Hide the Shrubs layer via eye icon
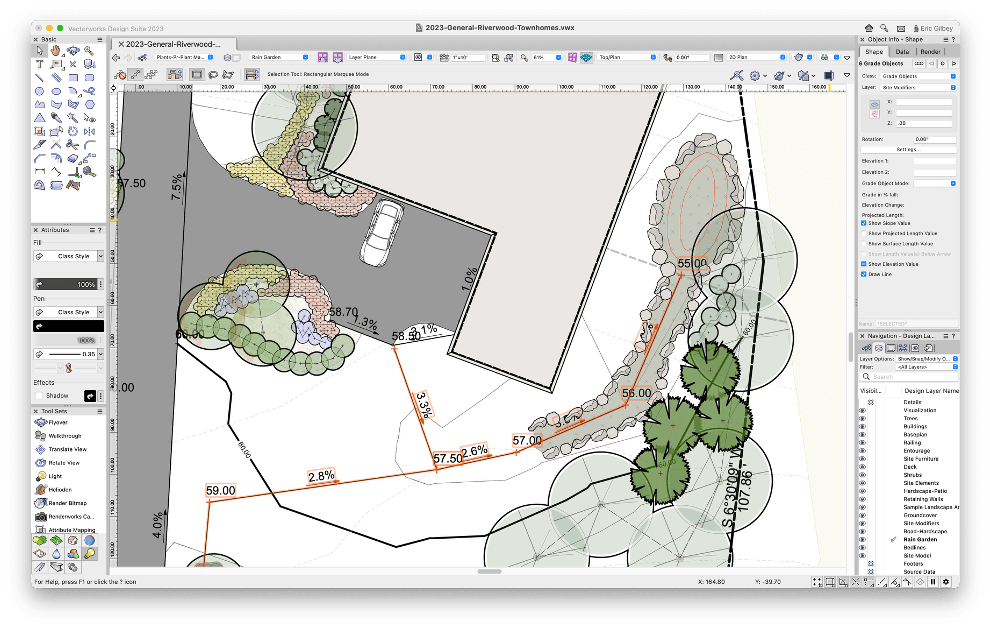 tap(863, 475)
